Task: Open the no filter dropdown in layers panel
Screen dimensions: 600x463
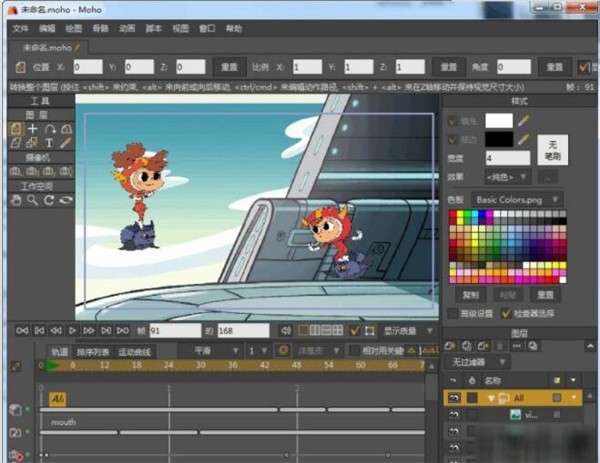Action: click(x=476, y=362)
